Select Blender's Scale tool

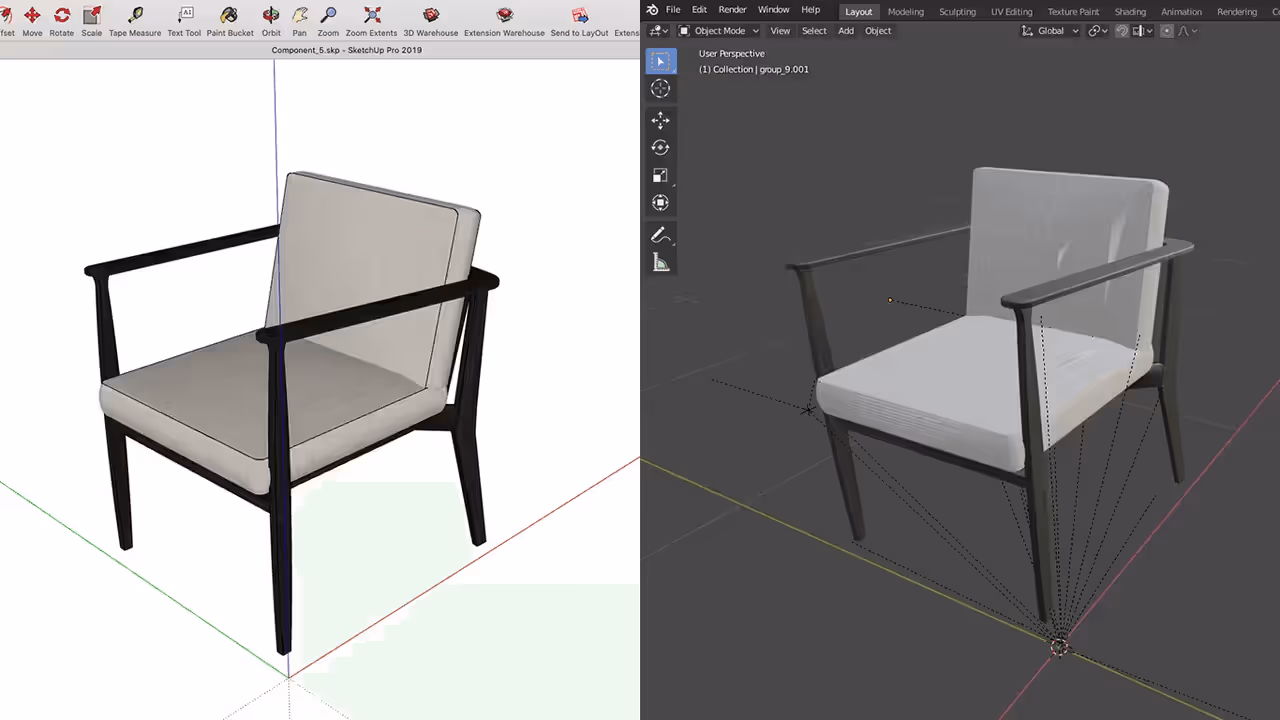(x=660, y=175)
